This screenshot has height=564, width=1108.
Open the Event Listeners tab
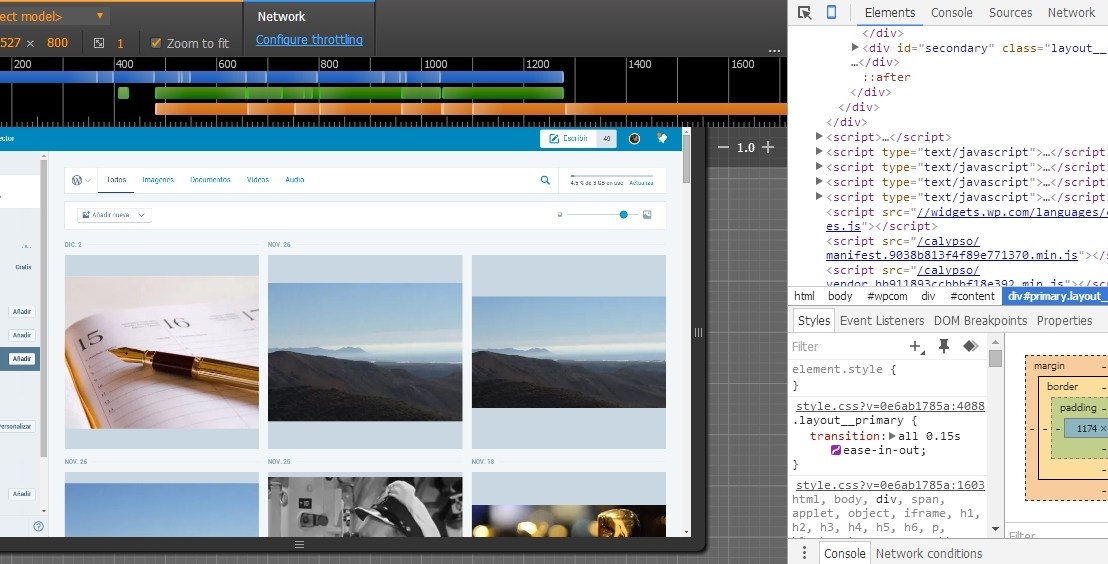[882, 320]
